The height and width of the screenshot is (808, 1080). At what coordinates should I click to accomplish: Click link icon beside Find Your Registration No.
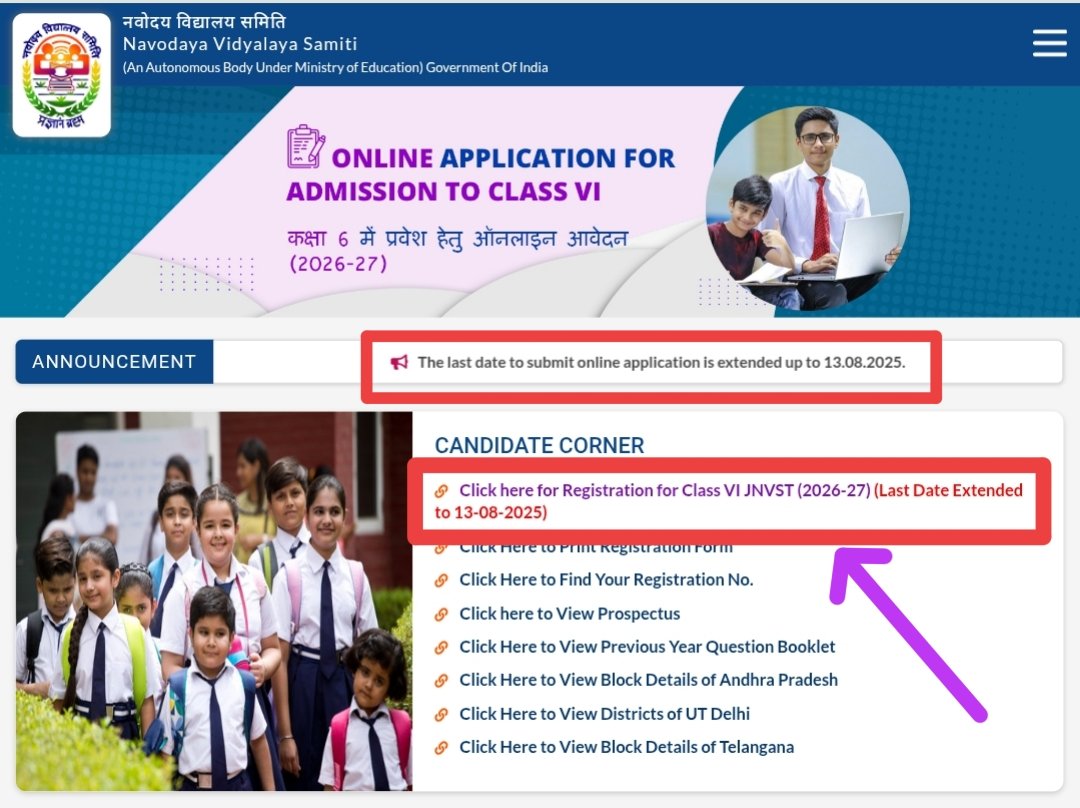(442, 581)
